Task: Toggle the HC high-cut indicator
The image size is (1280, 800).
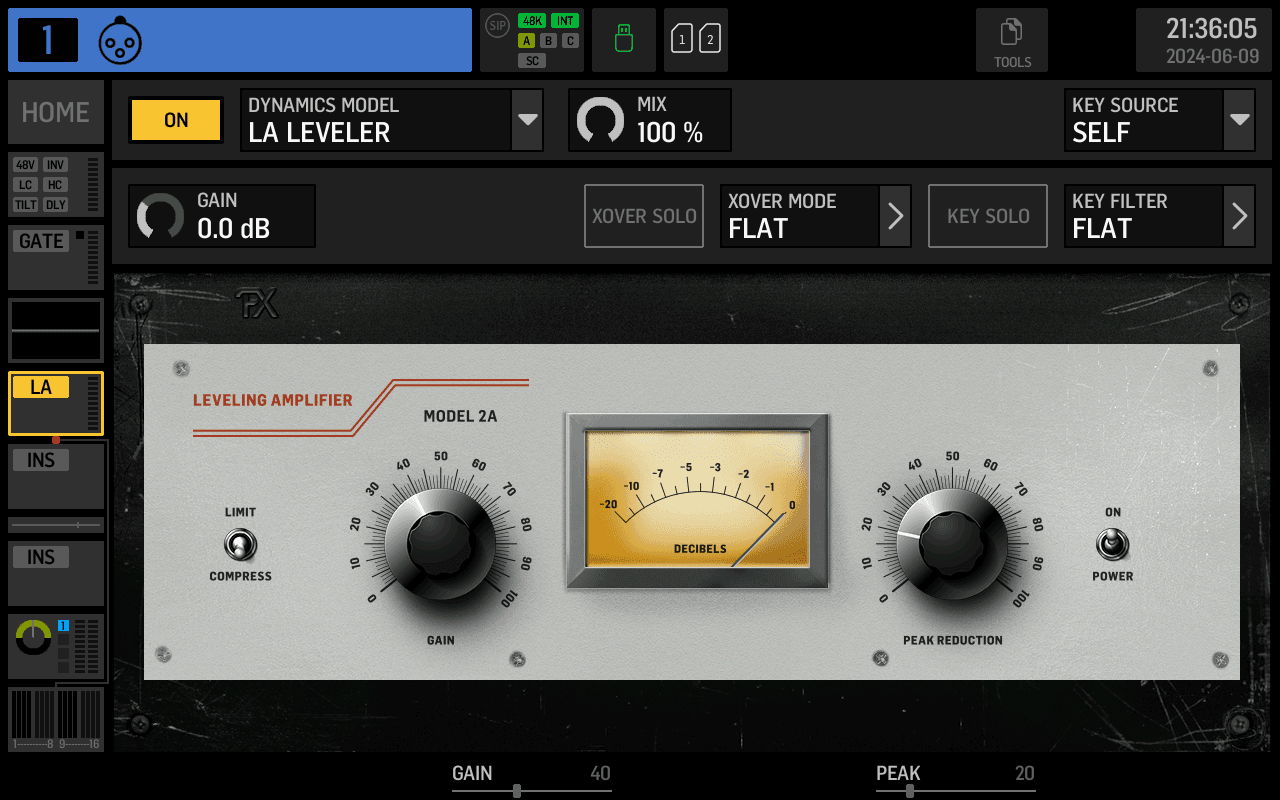Action: (55, 185)
